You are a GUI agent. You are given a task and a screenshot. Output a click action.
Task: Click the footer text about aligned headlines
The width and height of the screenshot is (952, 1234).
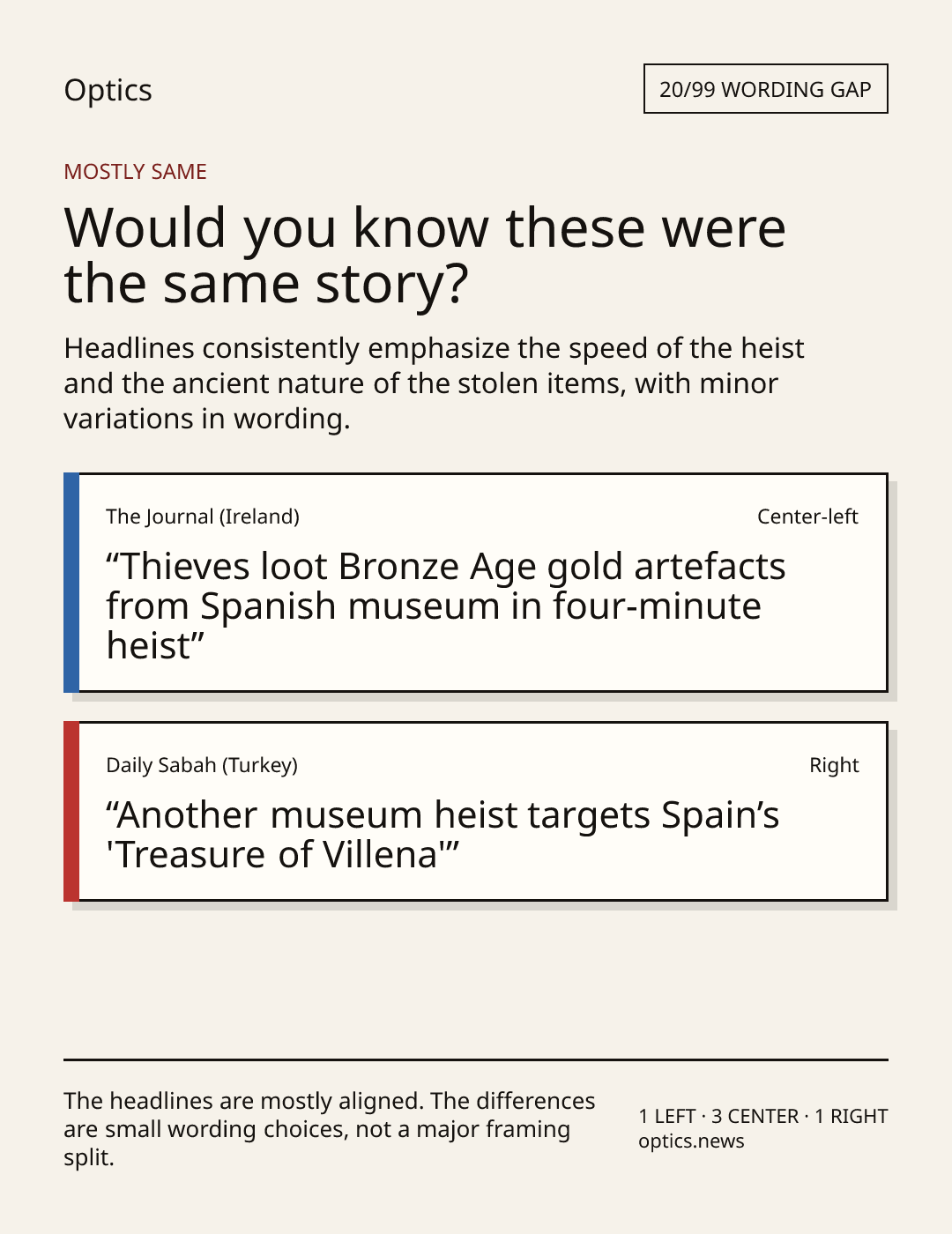(x=330, y=1129)
